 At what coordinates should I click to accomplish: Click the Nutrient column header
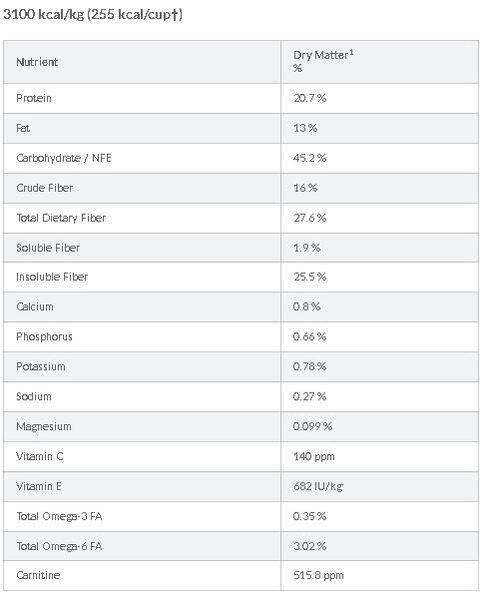tap(37, 62)
